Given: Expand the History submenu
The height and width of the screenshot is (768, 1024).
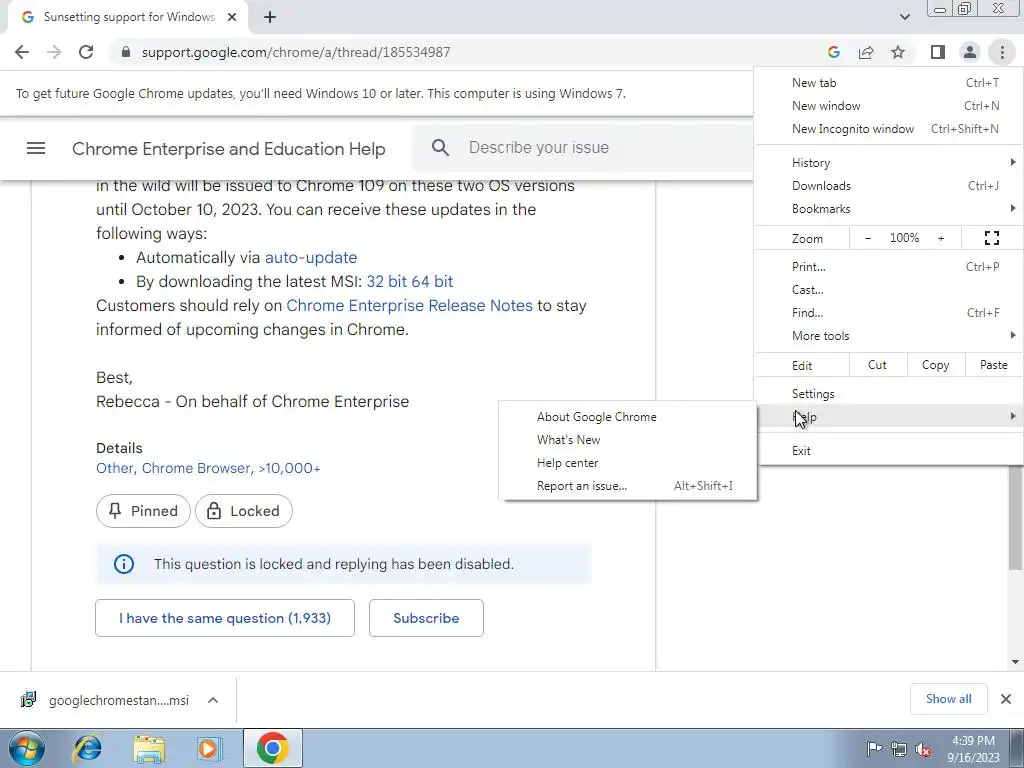Looking at the screenshot, I should point(888,163).
